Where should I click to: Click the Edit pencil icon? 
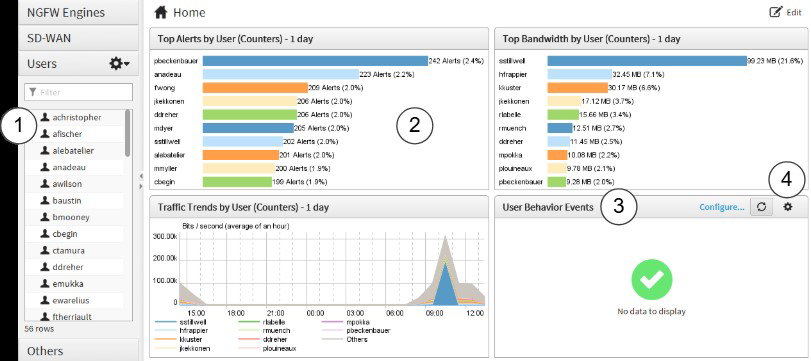coord(776,12)
